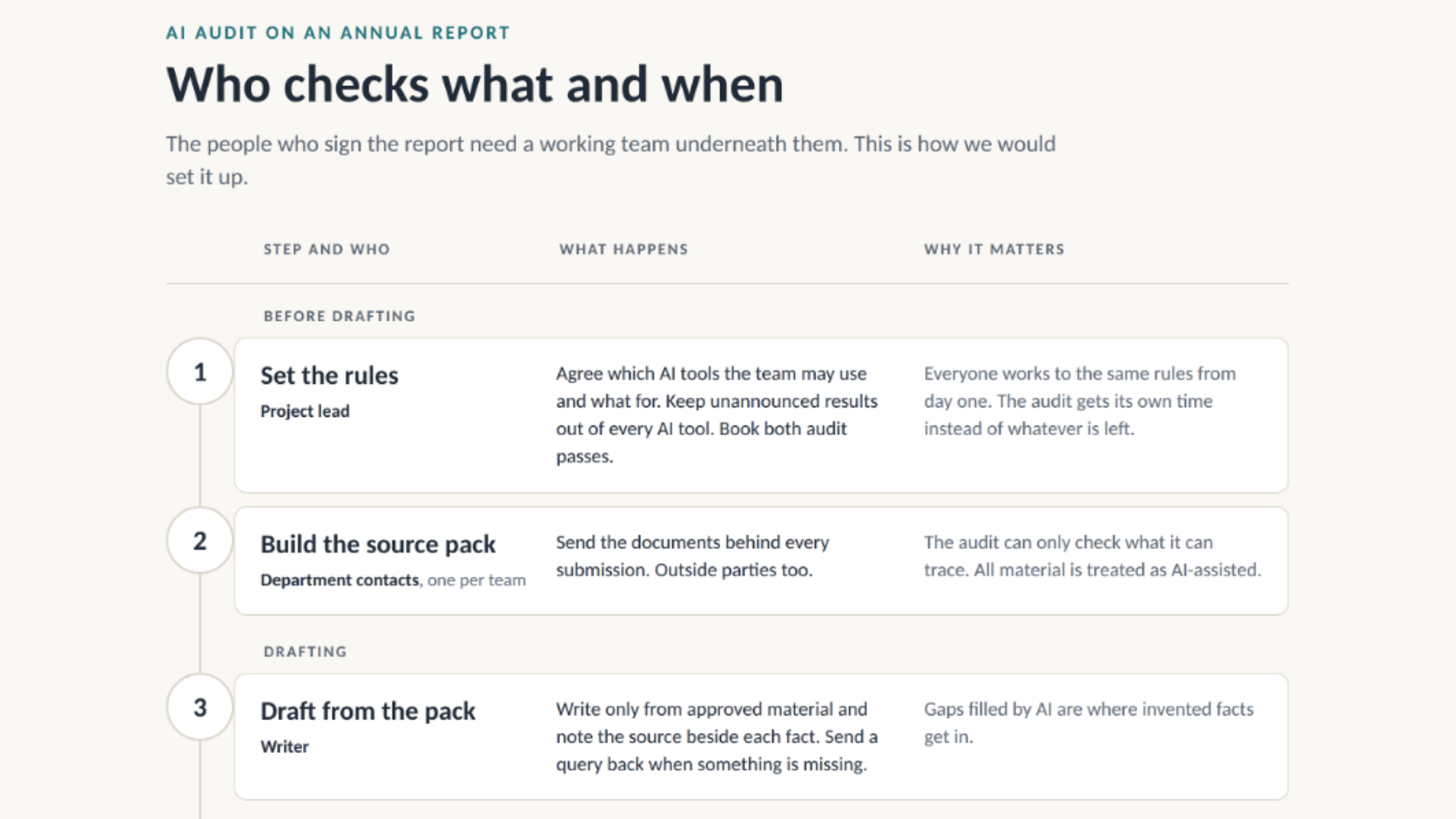The height and width of the screenshot is (819, 1456).
Task: Click the "BEFORE DRAFTING" section label
Action: 340,316
